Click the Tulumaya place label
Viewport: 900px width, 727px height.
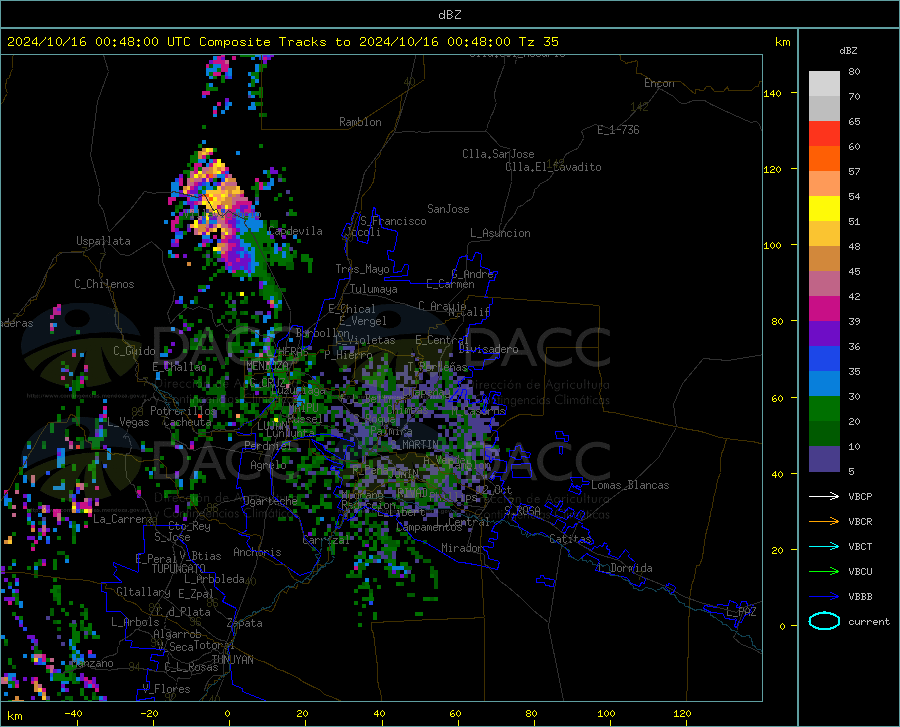[x=374, y=289]
